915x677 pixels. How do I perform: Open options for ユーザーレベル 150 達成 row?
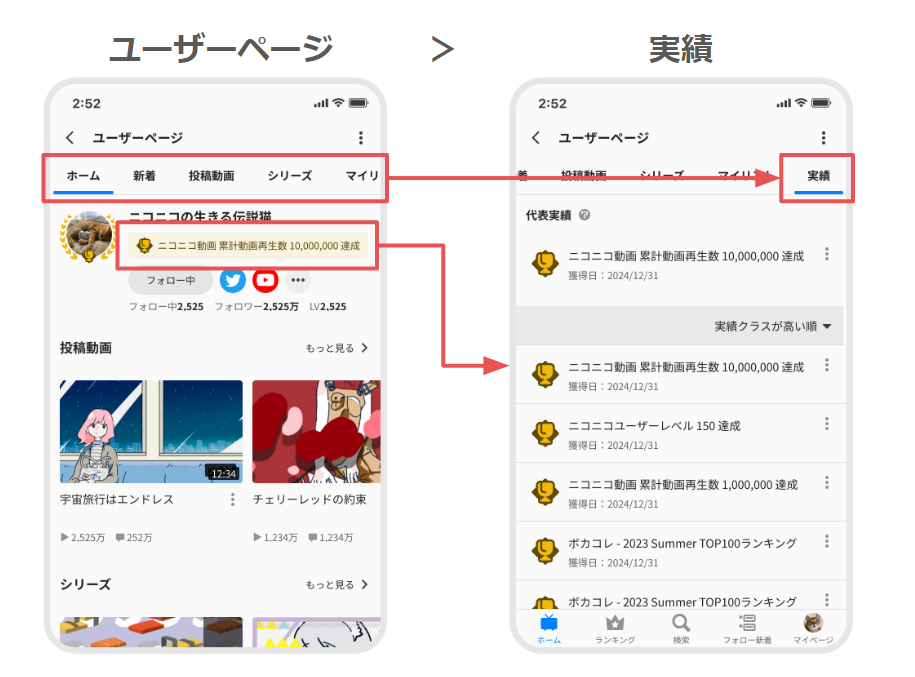[826, 424]
